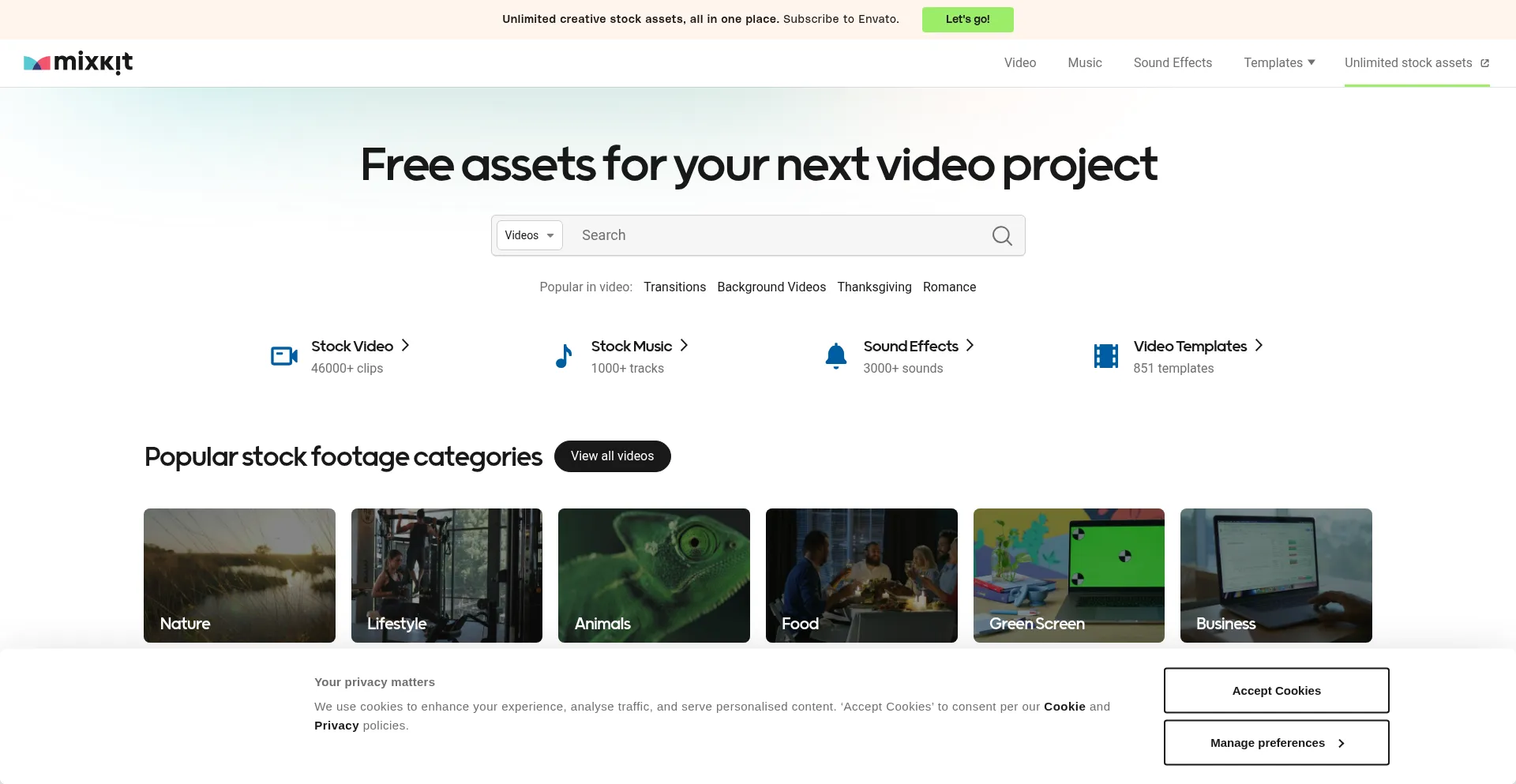Open the Sound Effects nav item
The width and height of the screenshot is (1516, 784).
click(x=1173, y=62)
